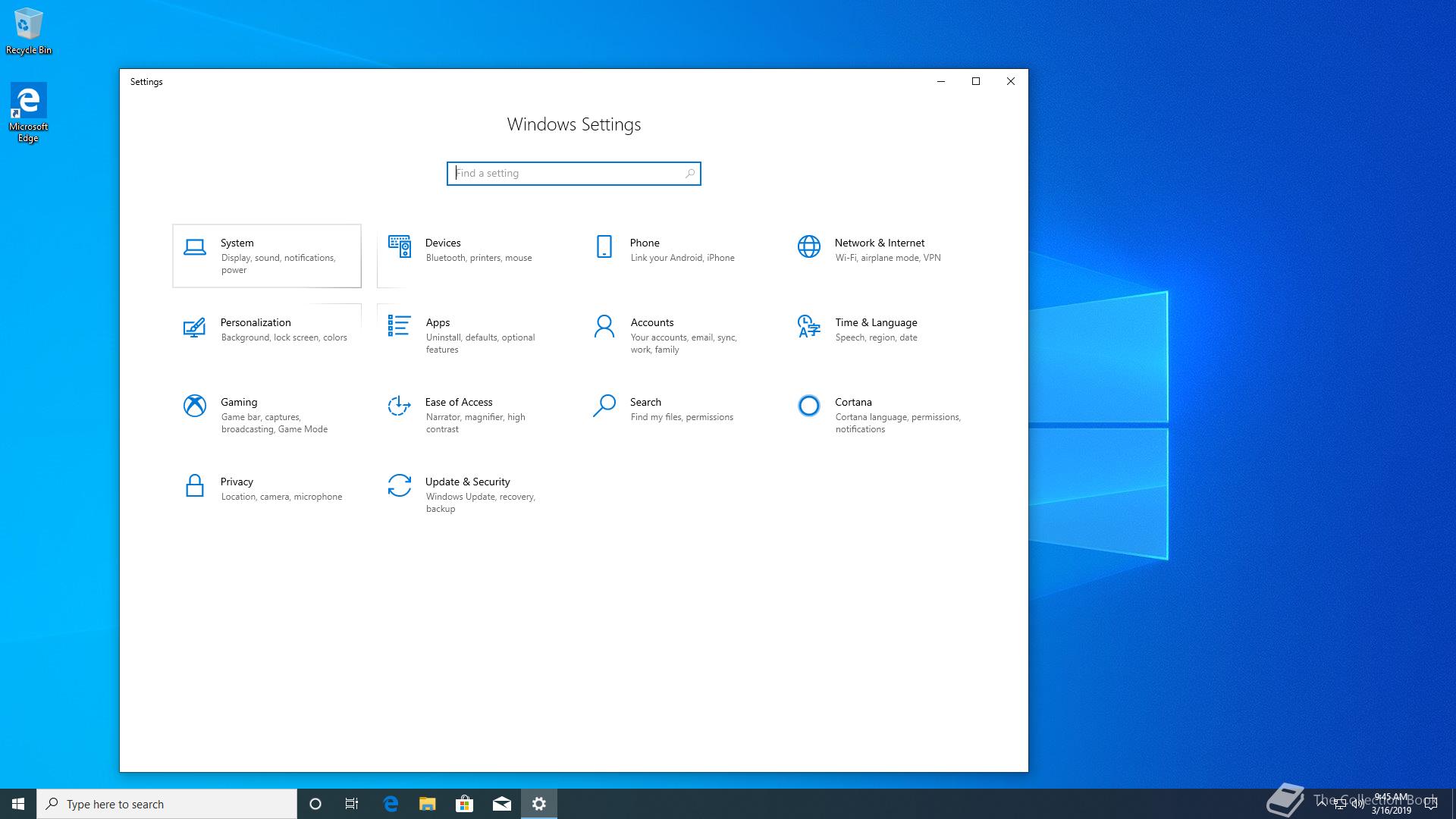
Task: Open the Personalization category title
Action: click(256, 322)
